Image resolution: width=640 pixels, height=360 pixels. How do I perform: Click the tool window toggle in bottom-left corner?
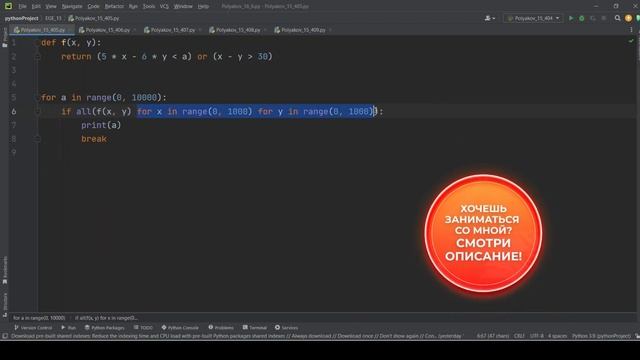(4, 336)
